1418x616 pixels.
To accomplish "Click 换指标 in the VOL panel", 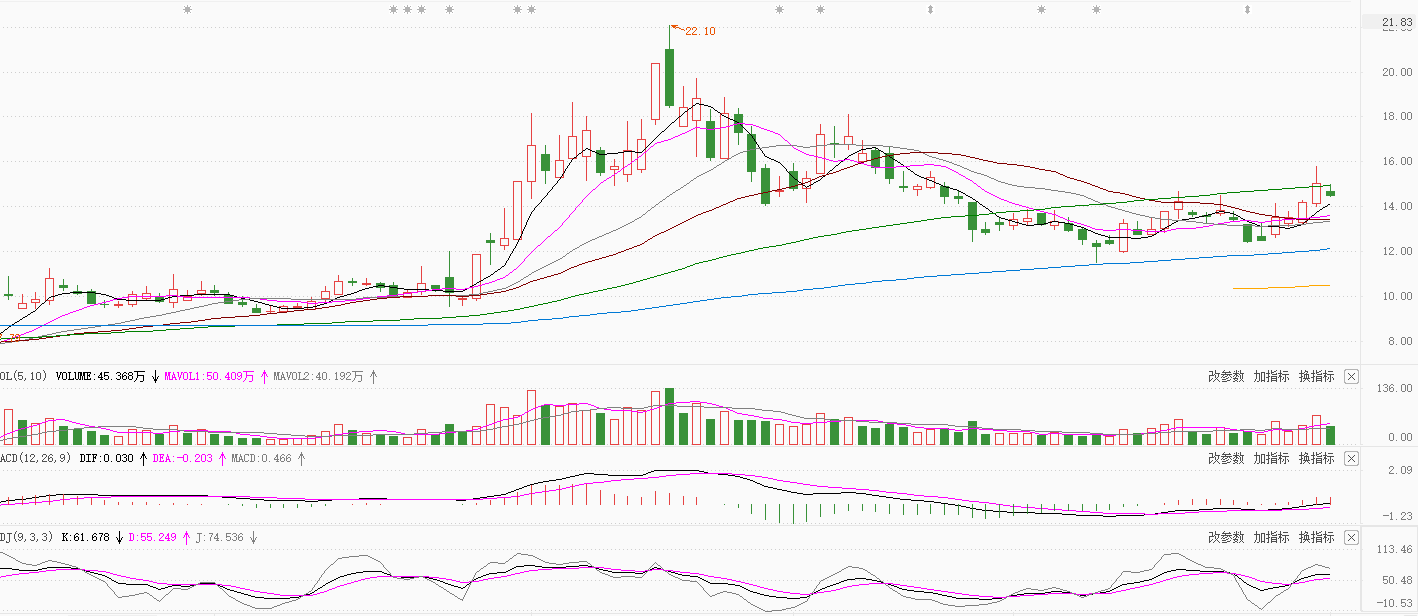I will pos(1317,377).
